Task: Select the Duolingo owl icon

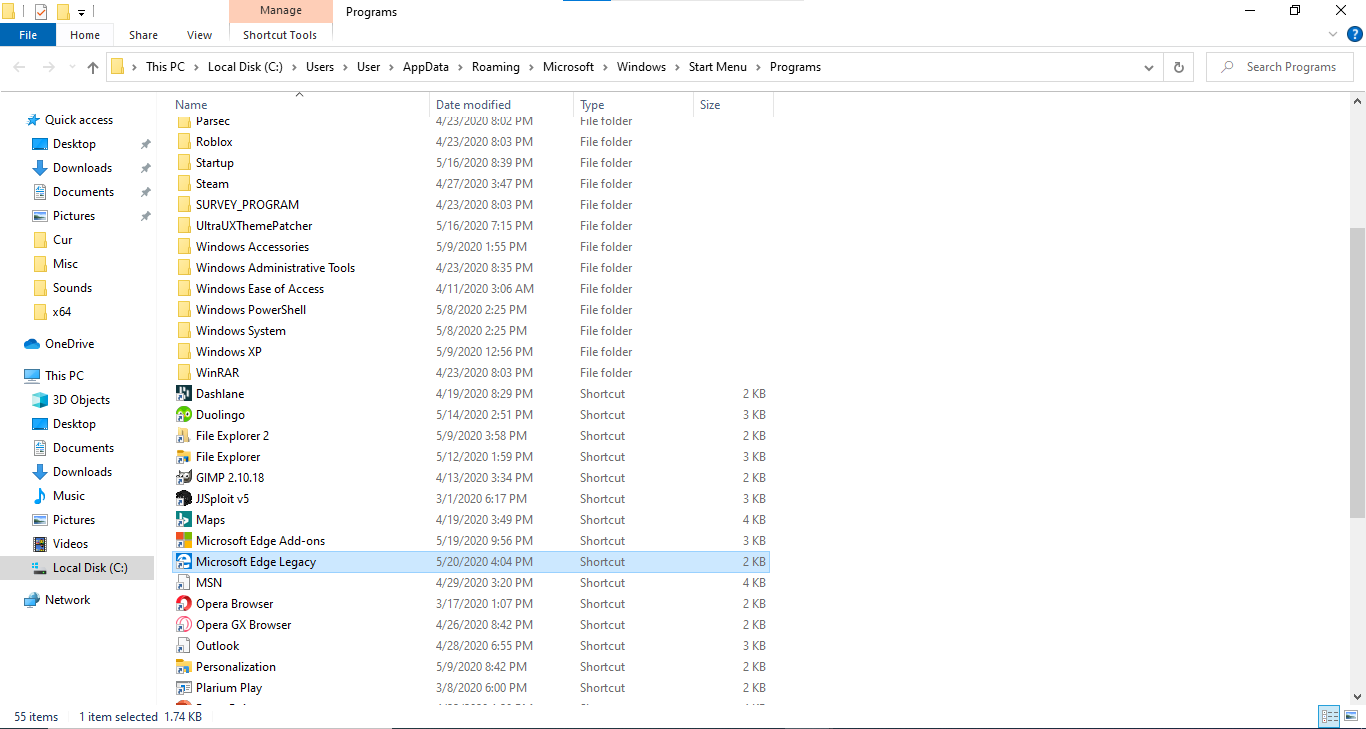Action: [x=183, y=415]
